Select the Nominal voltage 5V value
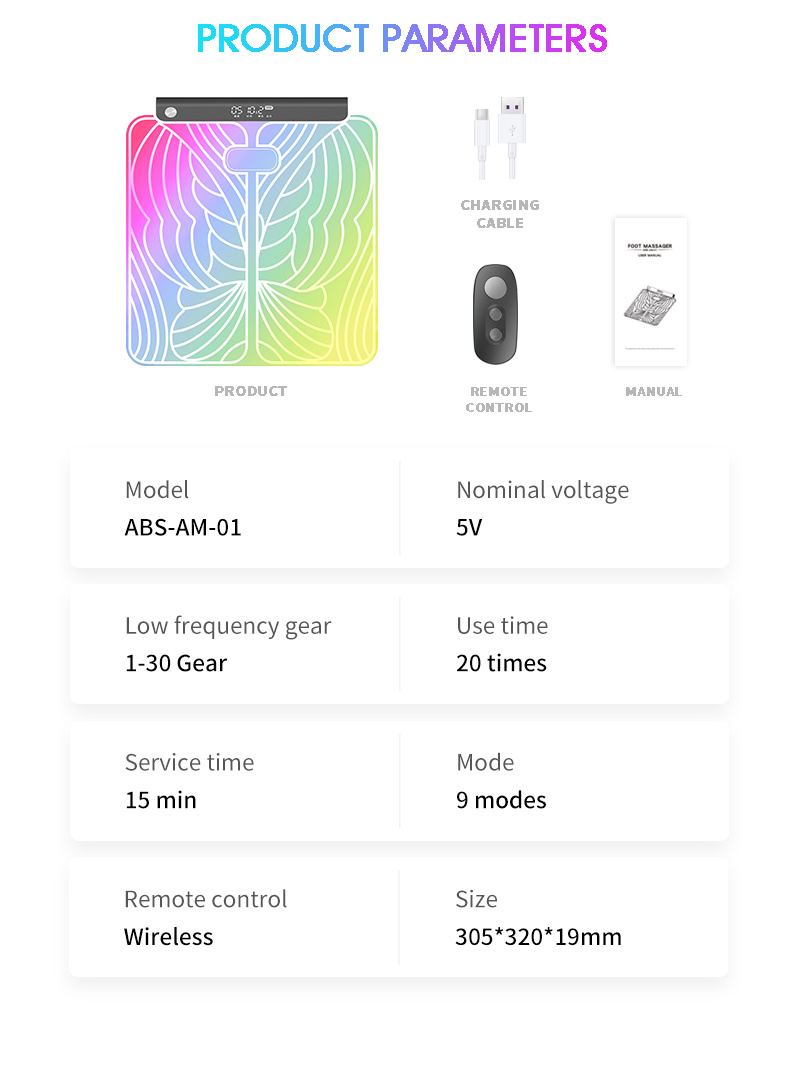 [469, 527]
